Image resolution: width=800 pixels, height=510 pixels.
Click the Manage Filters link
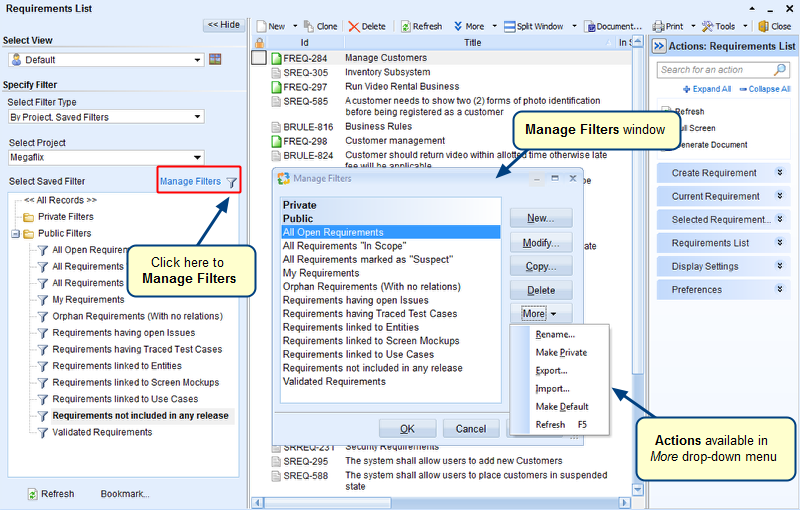pyautogui.click(x=190, y=182)
